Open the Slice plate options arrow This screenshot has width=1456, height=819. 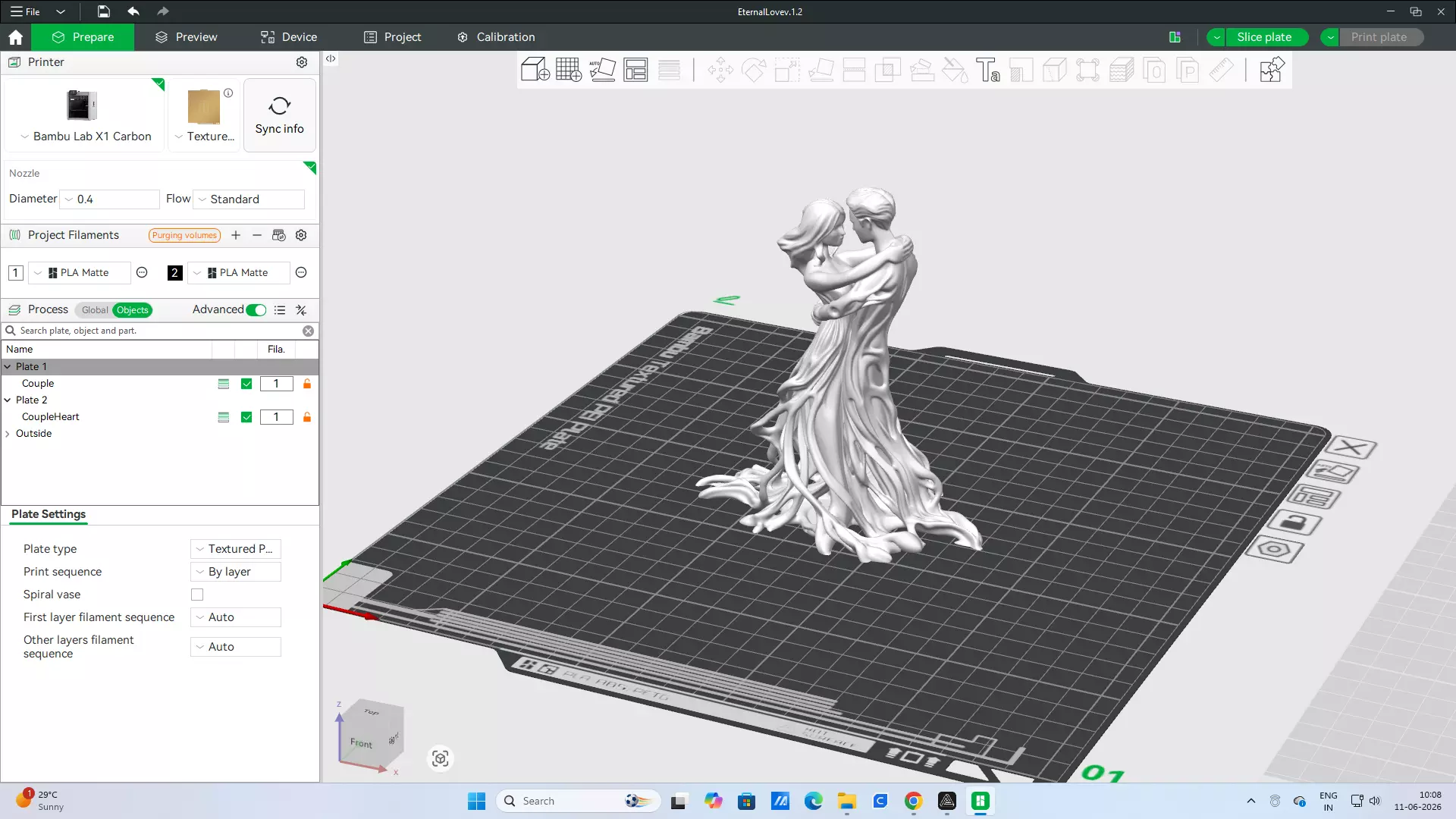click(1216, 37)
